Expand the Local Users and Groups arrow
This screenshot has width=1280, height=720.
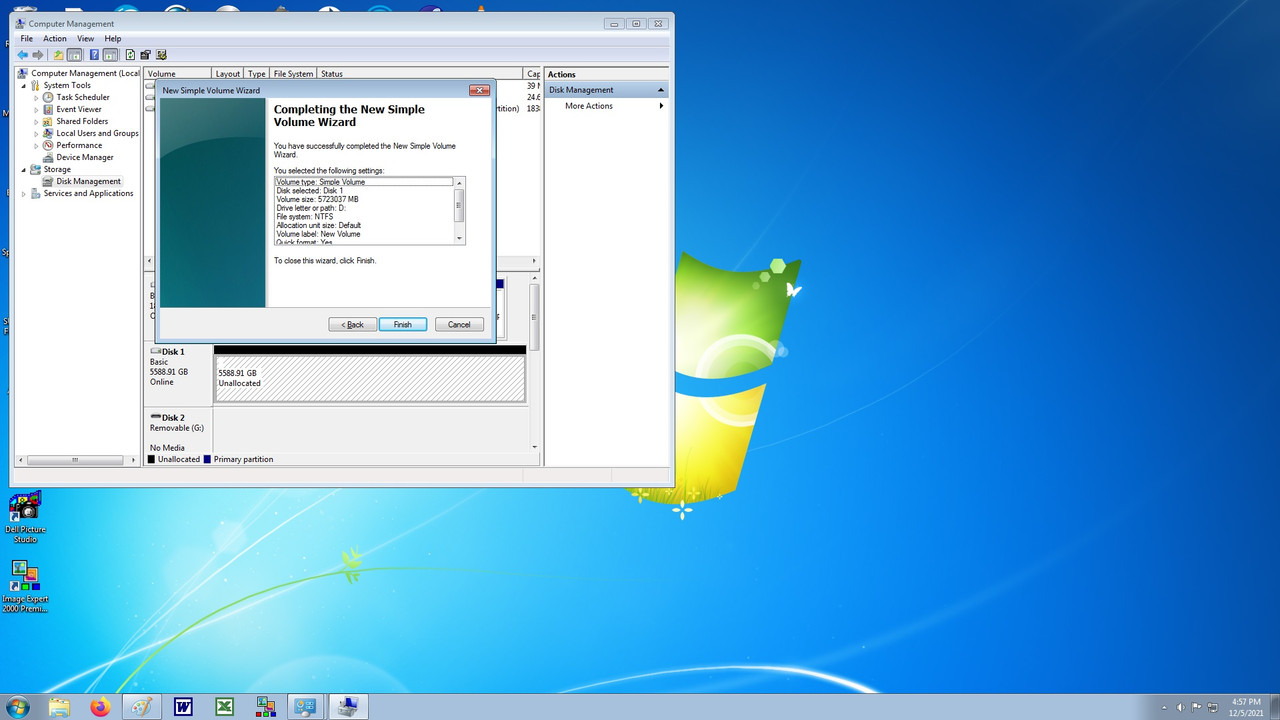pos(37,133)
